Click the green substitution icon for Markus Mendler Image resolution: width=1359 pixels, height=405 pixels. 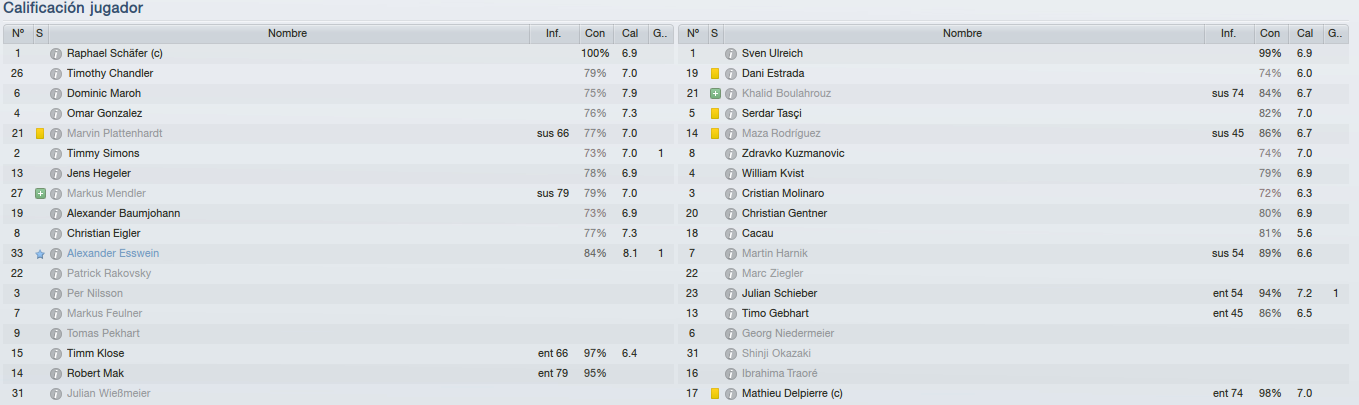[40, 193]
